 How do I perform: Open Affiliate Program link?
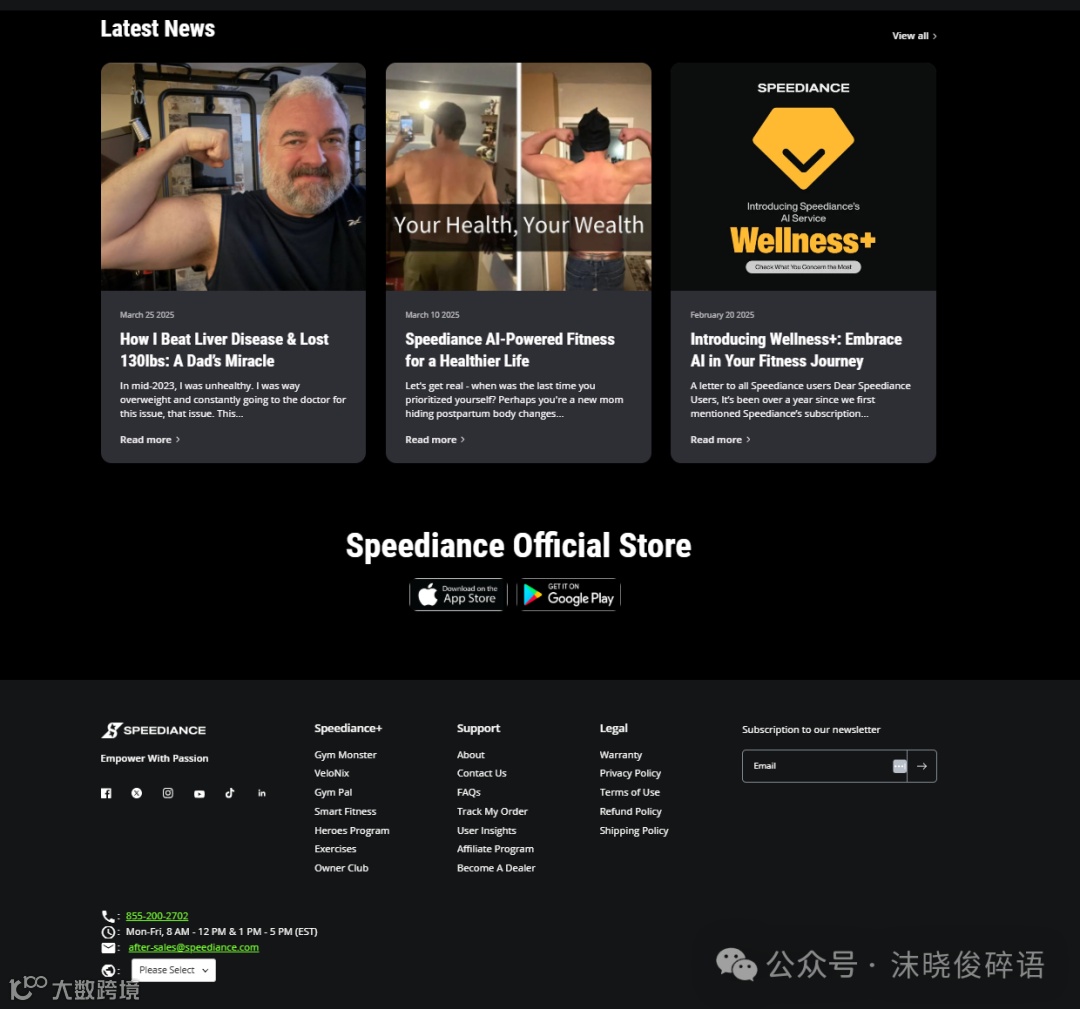[x=495, y=849]
